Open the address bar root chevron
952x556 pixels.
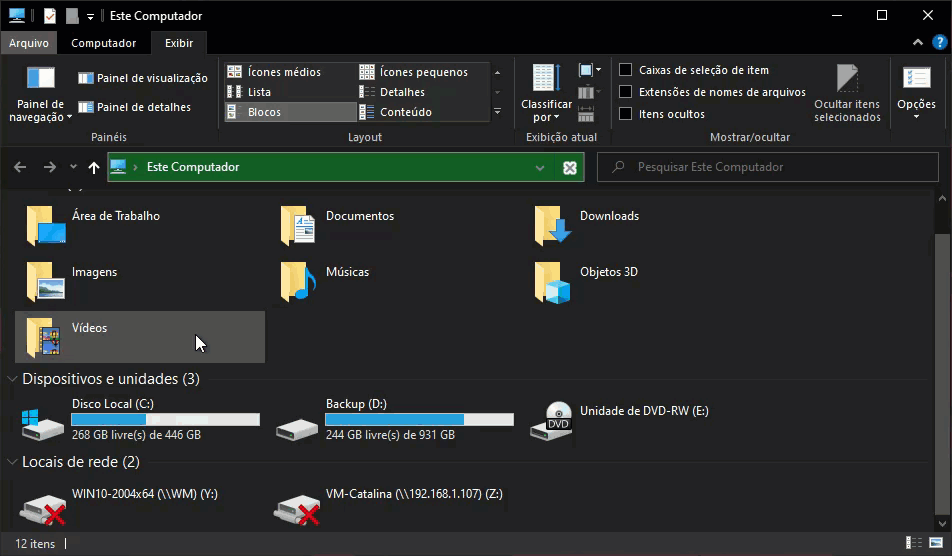pyautogui.click(x=135, y=168)
